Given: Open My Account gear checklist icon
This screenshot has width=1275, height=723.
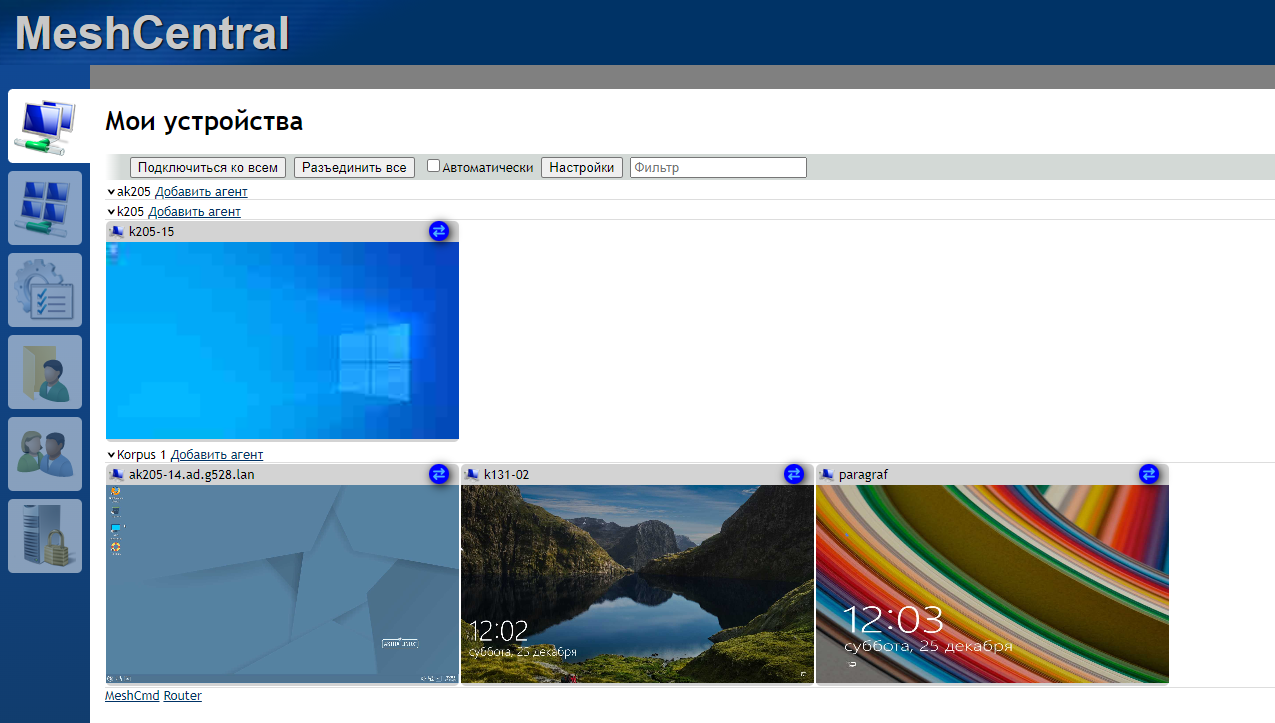Looking at the screenshot, I should tap(45, 290).
